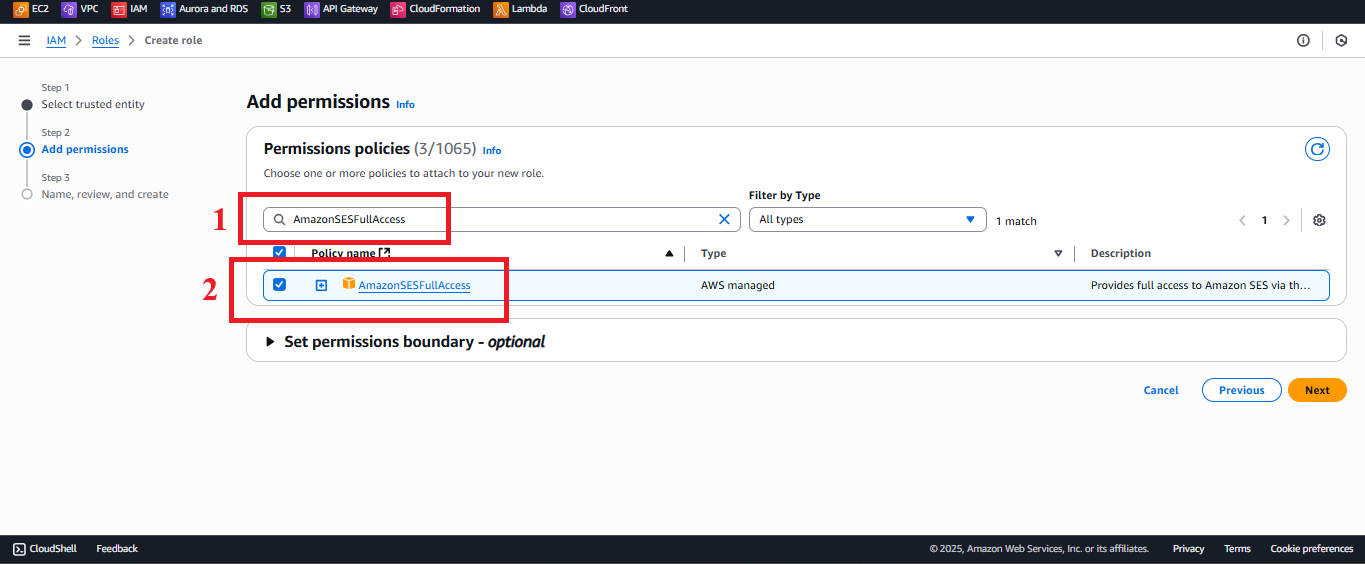Screen dimensions: 1365x564
Task: Refresh the permissions policies list
Action: pos(1318,149)
